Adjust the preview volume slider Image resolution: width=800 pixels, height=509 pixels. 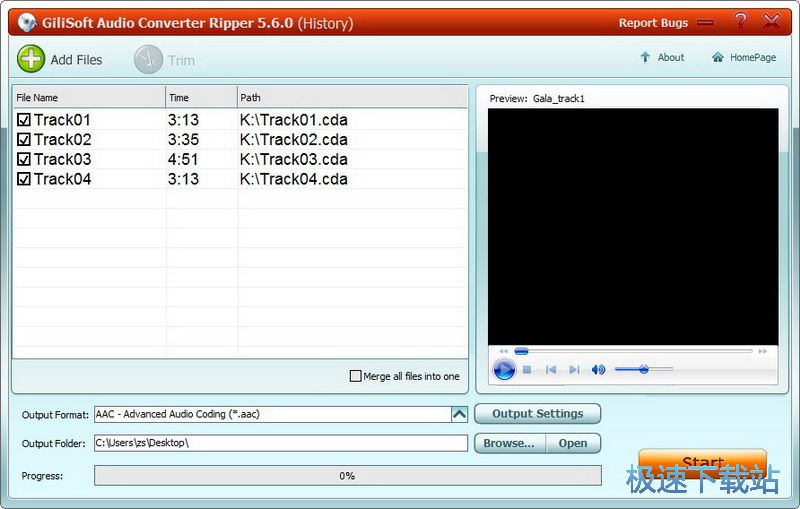(x=643, y=369)
